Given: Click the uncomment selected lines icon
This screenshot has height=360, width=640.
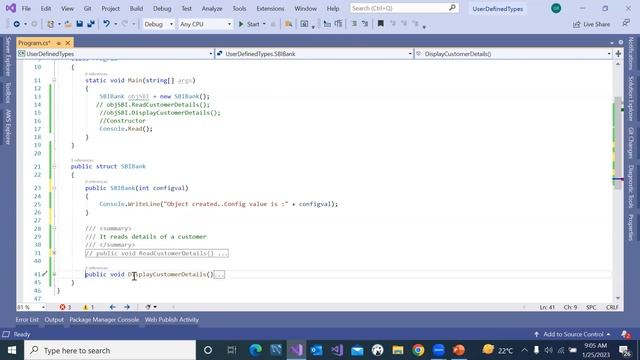Looking at the screenshot, I should (x=365, y=24).
